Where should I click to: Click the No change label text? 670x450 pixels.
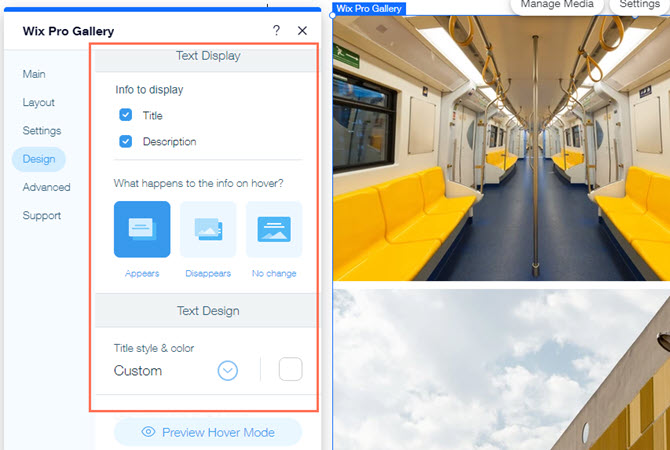(274, 274)
